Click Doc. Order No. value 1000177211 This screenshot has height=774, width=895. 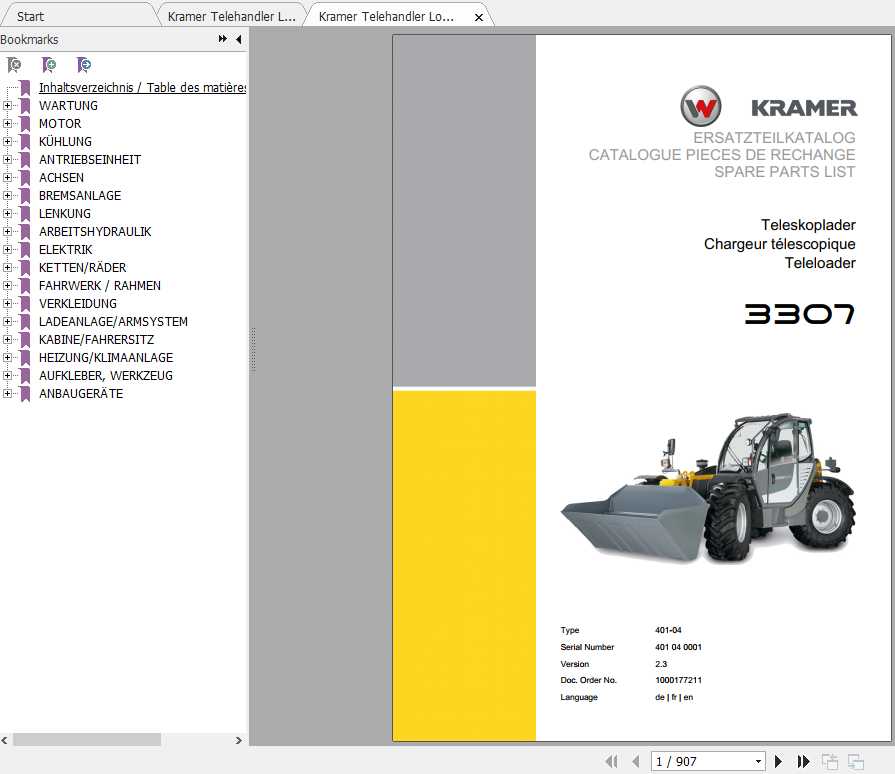click(x=678, y=680)
